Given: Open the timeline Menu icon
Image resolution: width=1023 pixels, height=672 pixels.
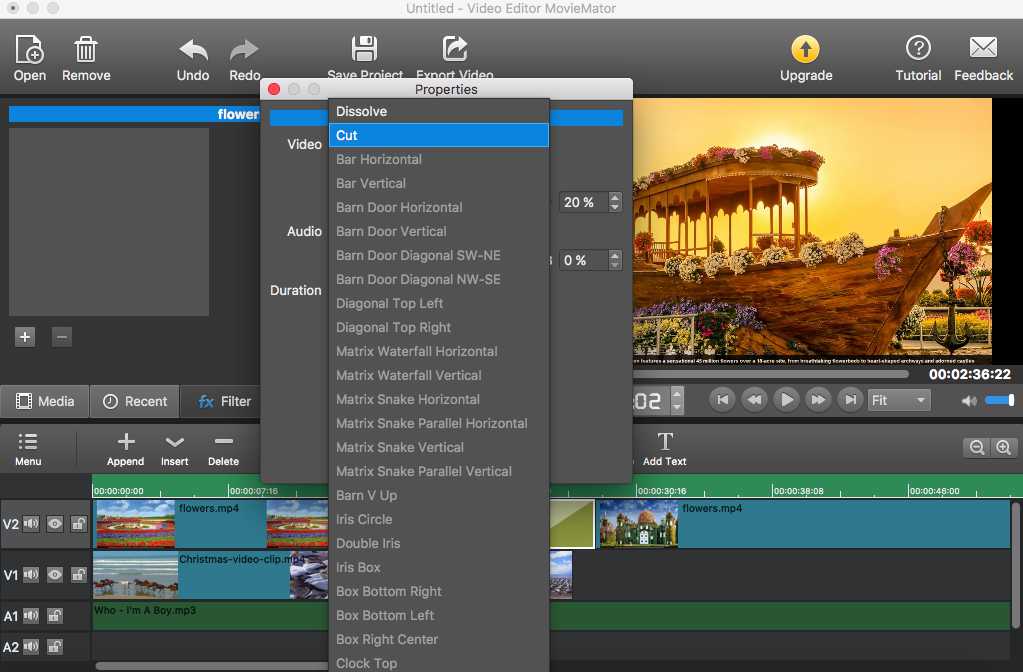Looking at the screenshot, I should tap(27, 442).
